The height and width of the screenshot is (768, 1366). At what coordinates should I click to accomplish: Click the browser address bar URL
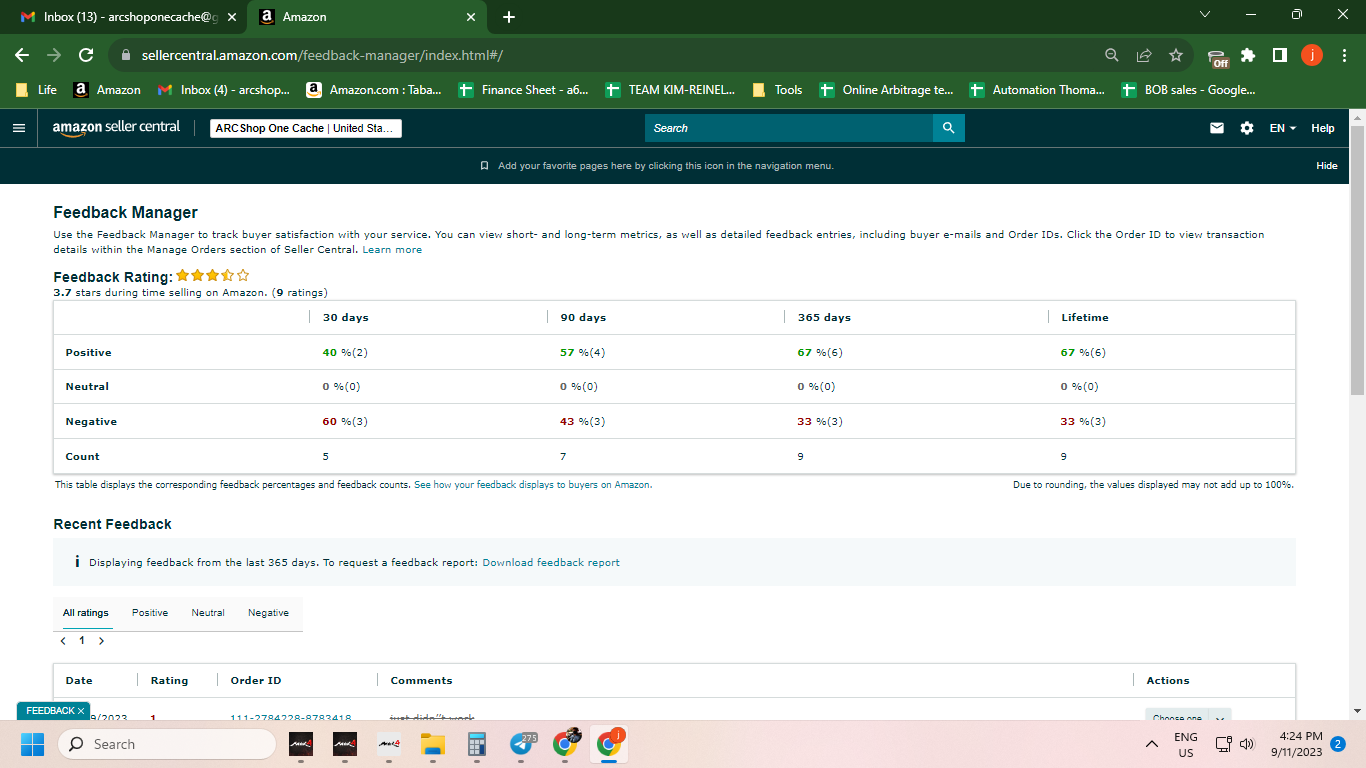322,55
